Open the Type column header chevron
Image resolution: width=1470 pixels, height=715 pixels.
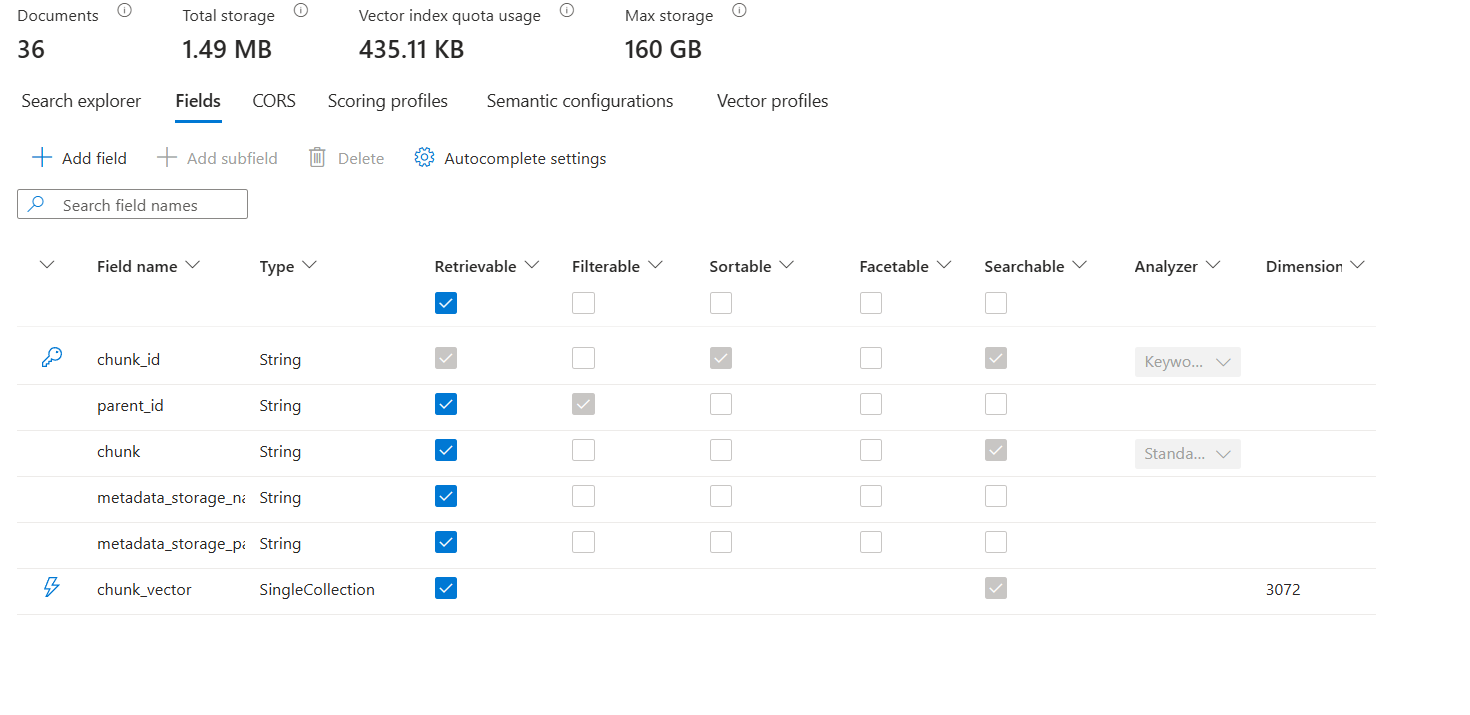click(309, 265)
